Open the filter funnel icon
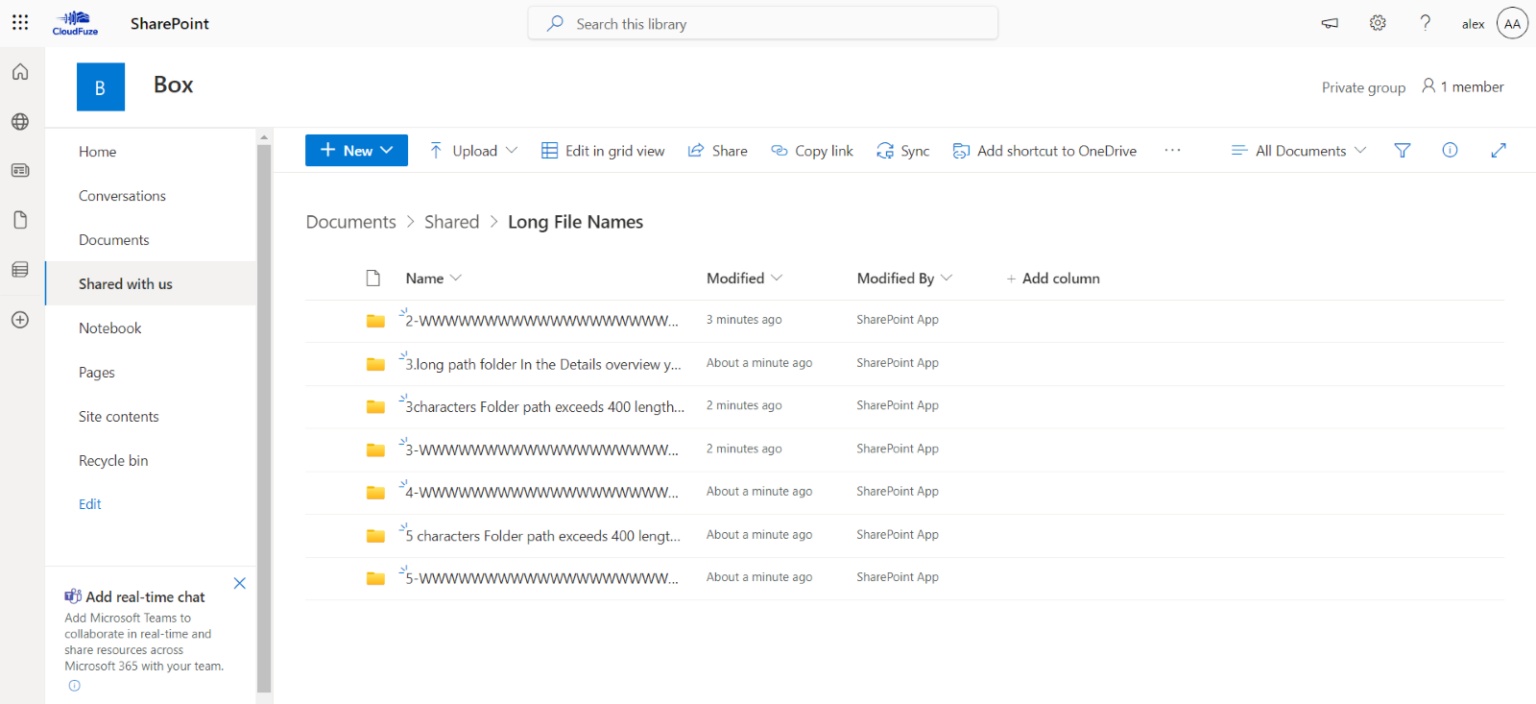Viewport: 1536px width, 704px height. 1402,150
